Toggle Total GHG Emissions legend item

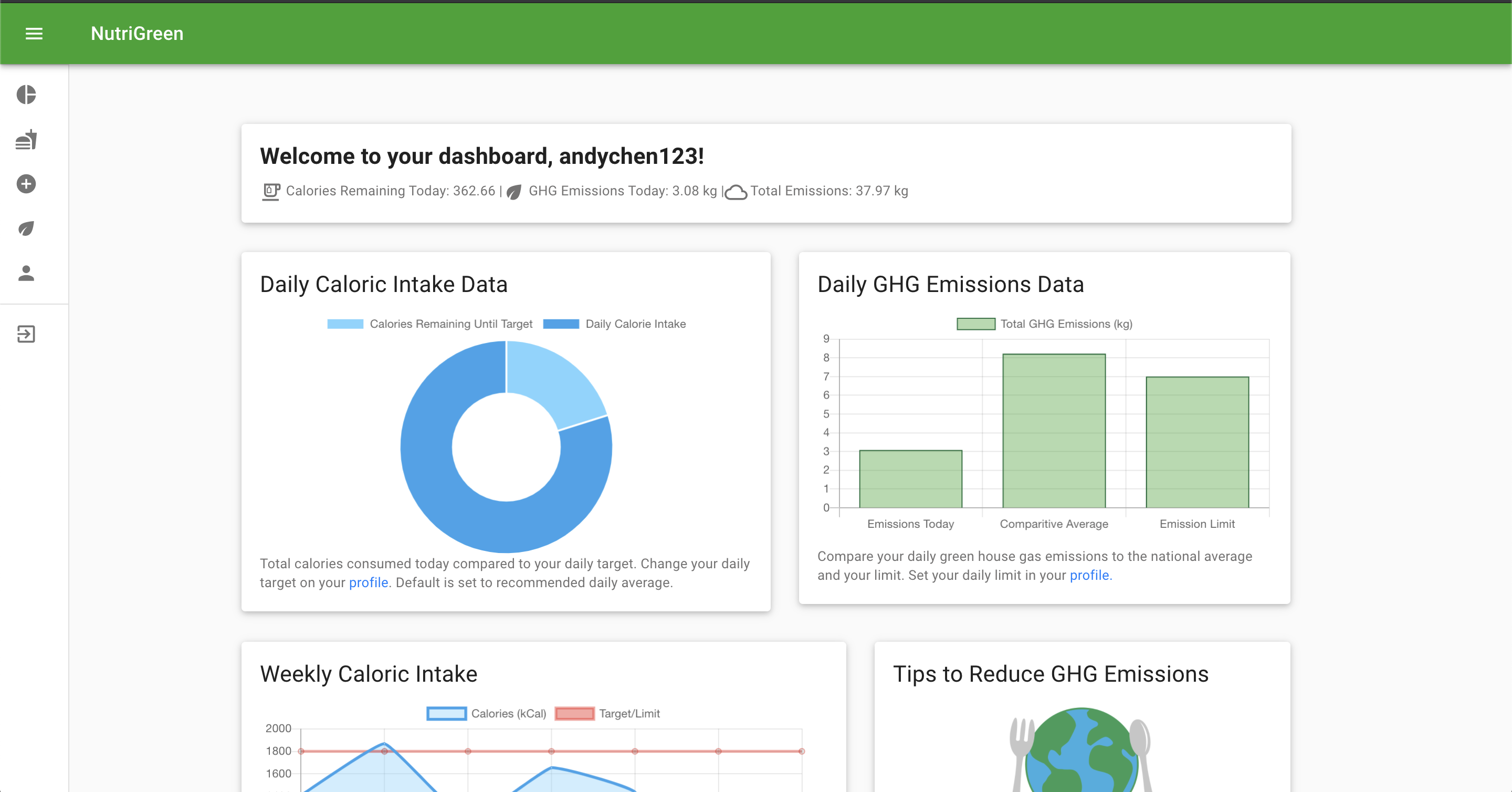point(1044,324)
